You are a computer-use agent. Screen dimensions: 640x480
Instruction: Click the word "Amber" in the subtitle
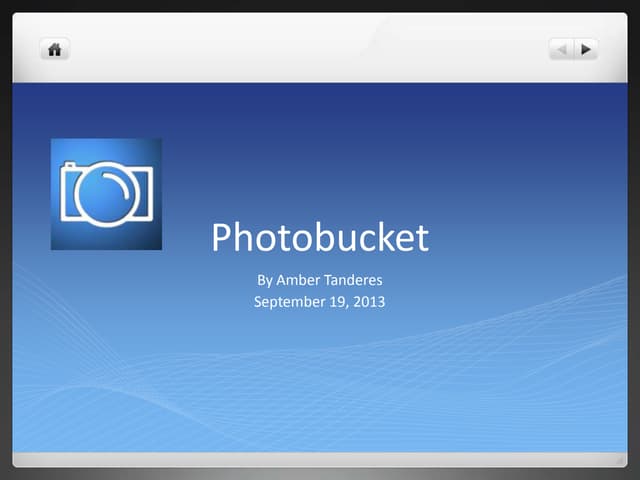[299, 280]
